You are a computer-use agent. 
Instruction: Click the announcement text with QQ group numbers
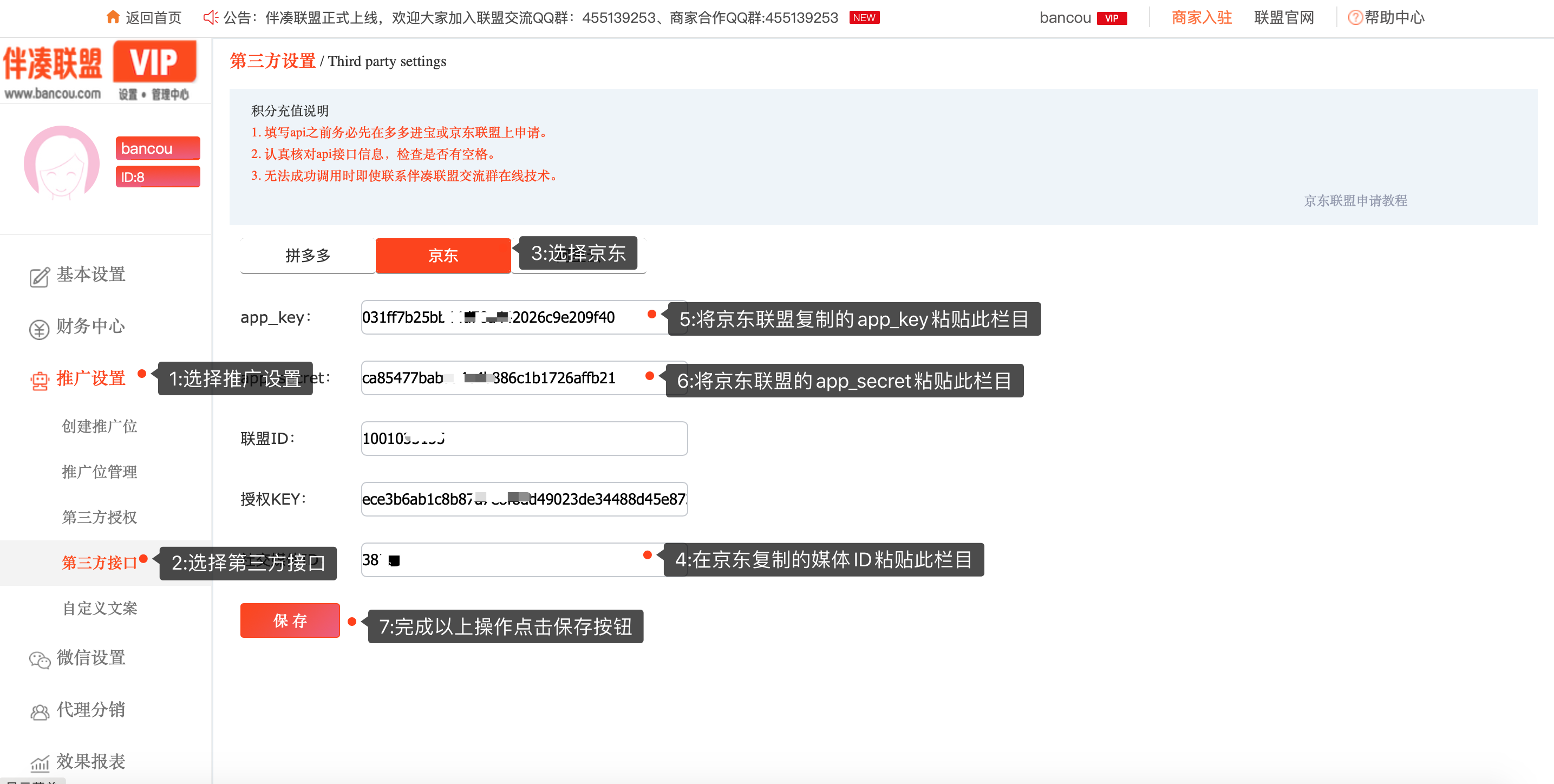tap(531, 18)
